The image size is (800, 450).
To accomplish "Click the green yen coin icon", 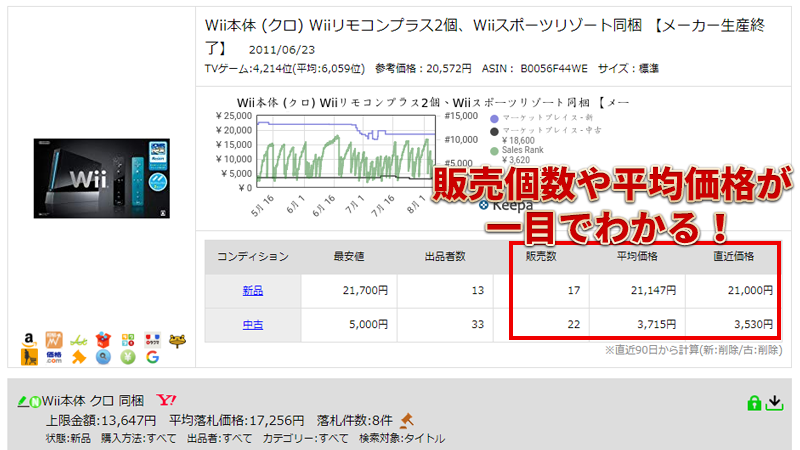I will [x=128, y=357].
